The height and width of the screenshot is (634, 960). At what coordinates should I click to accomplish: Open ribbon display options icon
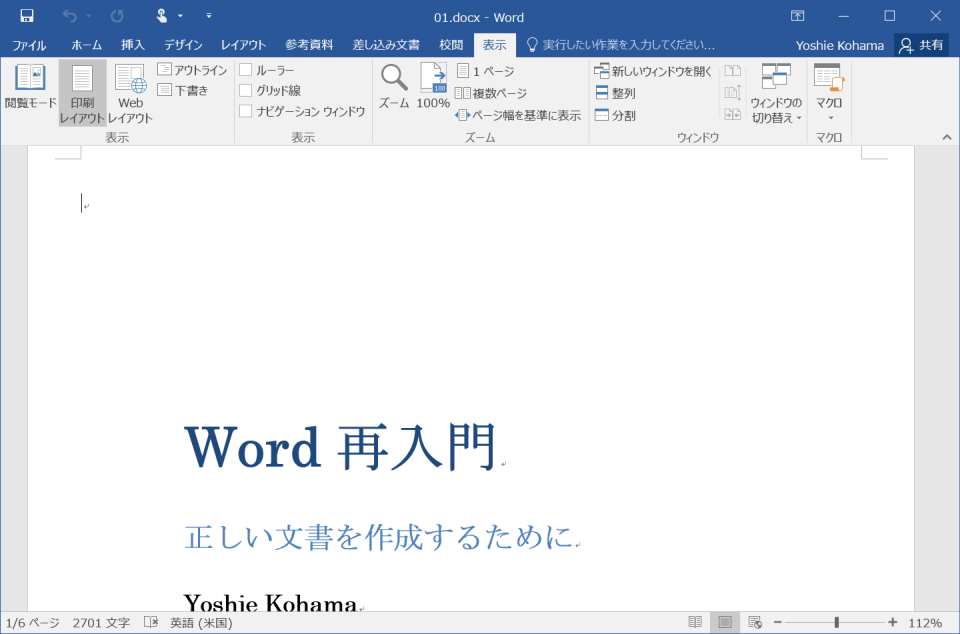click(797, 17)
